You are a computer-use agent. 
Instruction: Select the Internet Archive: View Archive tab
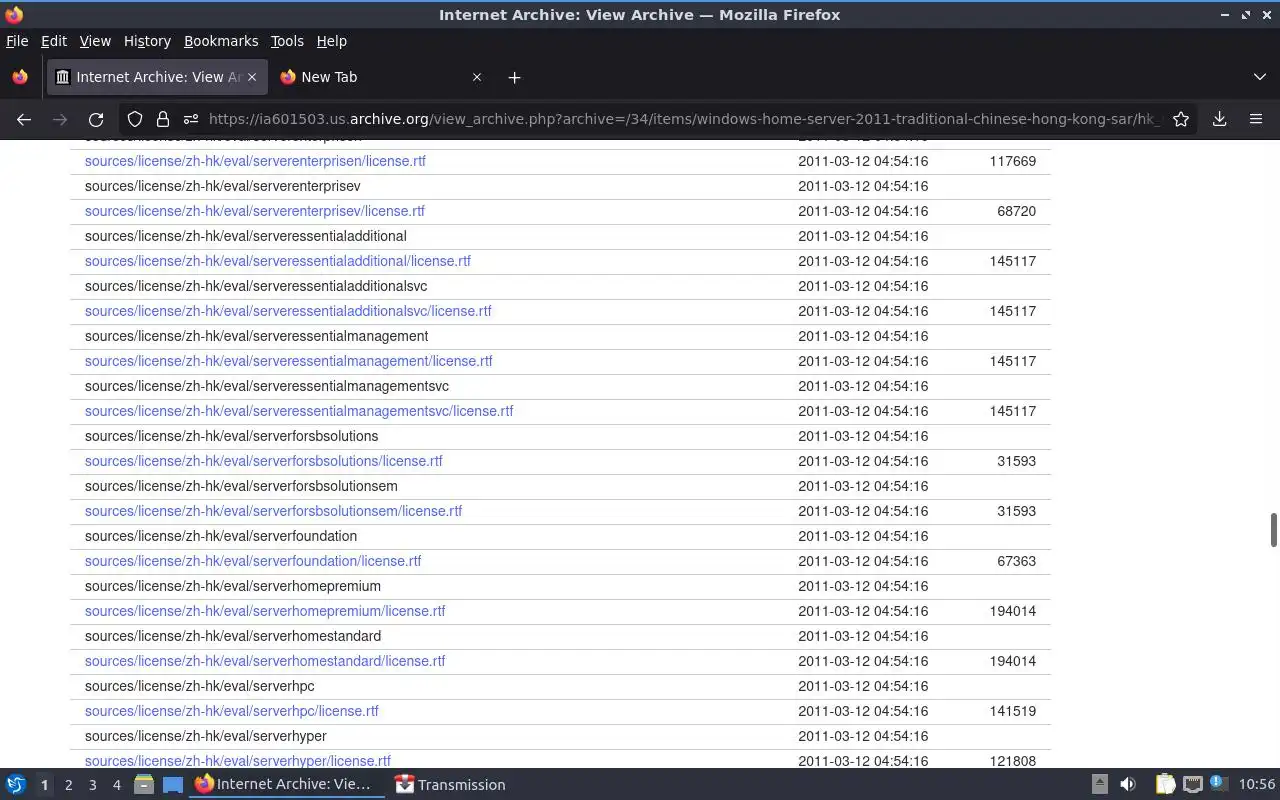[156, 77]
